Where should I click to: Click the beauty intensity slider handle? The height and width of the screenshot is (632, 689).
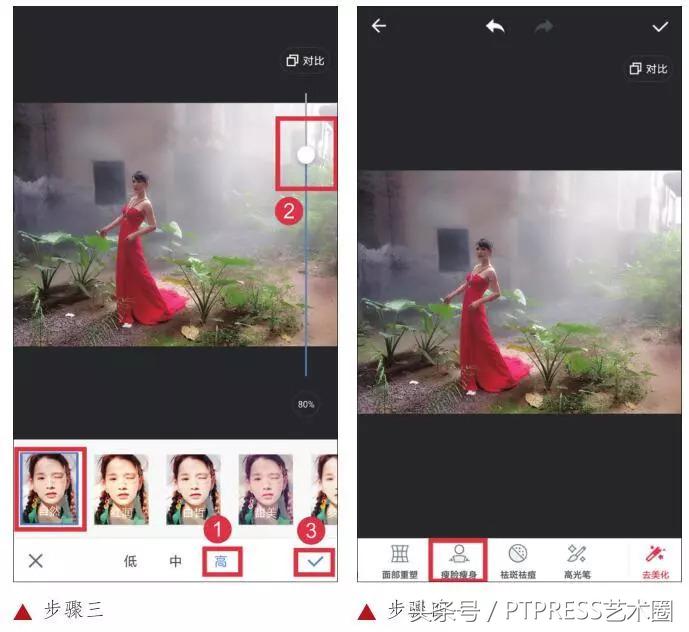pos(306,155)
